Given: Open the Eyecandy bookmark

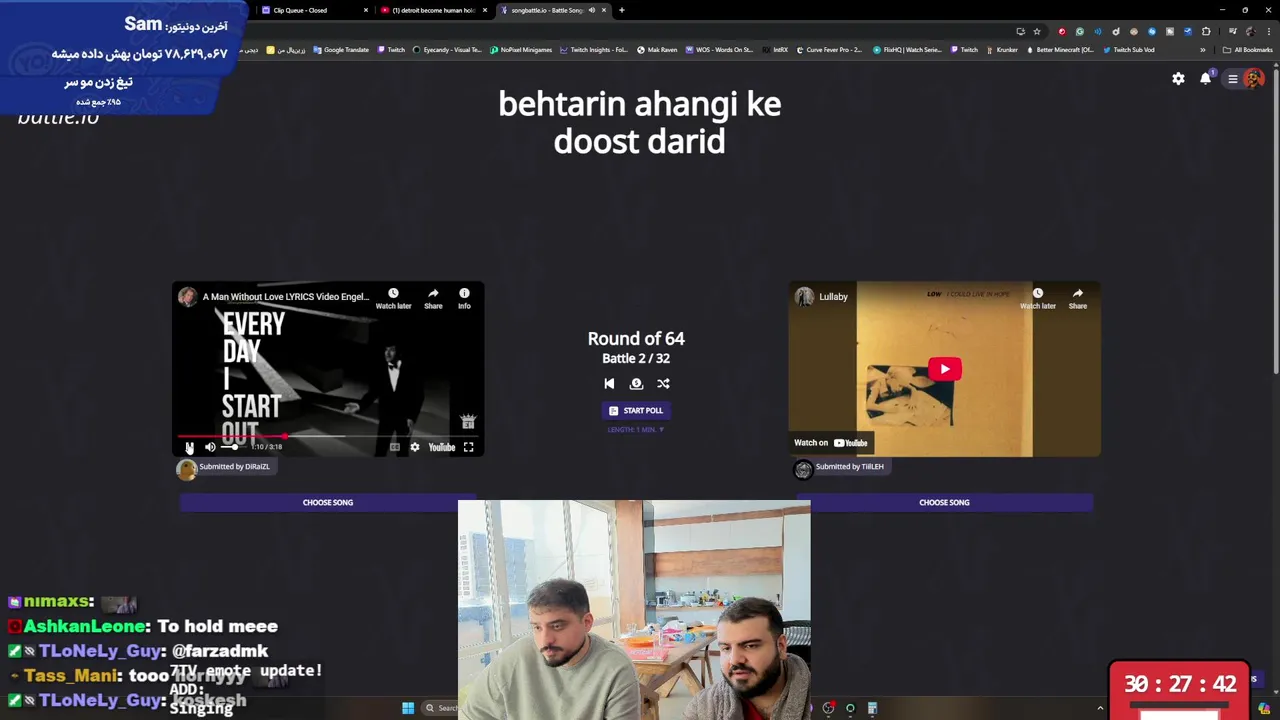Looking at the screenshot, I should tap(447, 50).
